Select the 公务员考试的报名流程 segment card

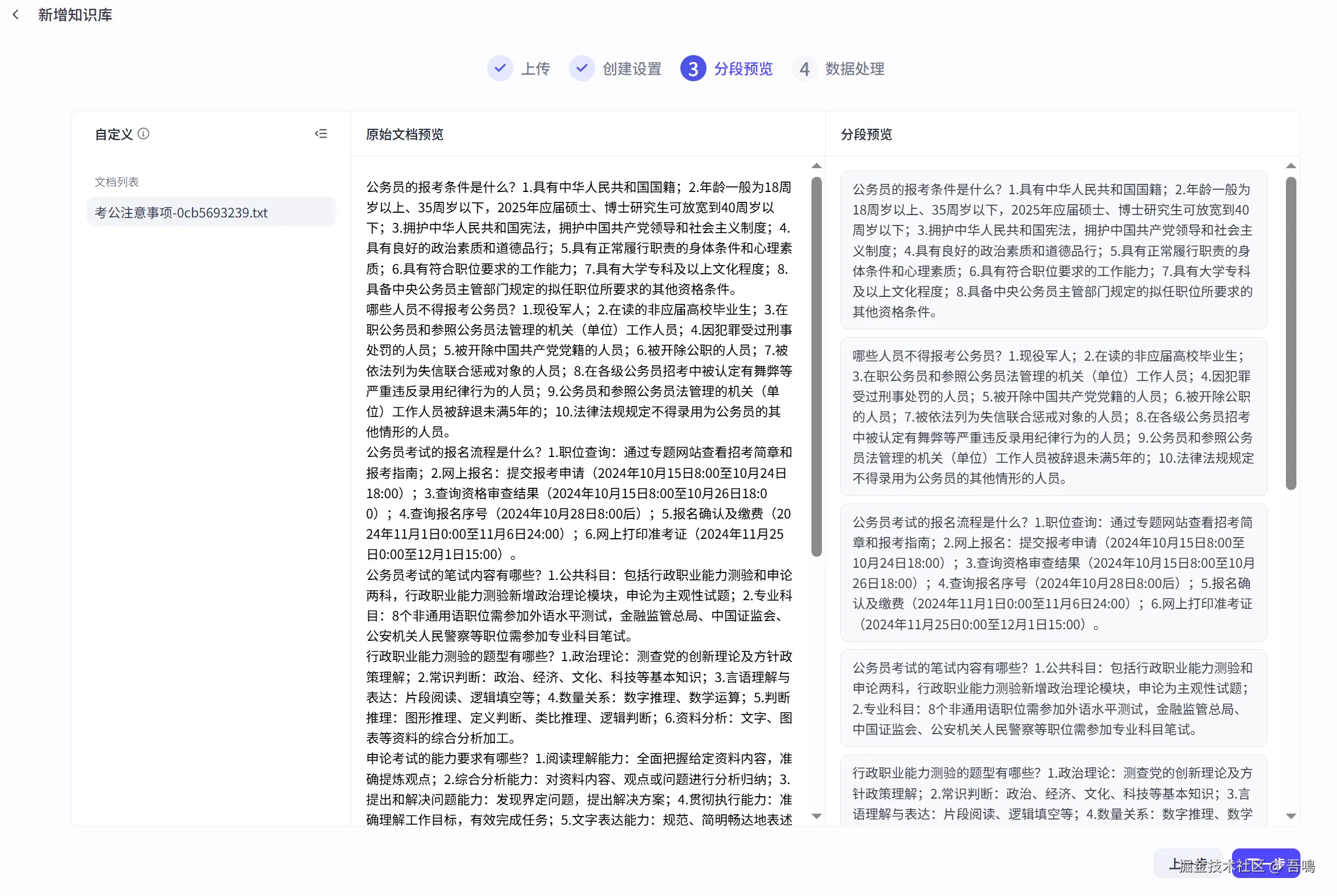(x=1053, y=573)
